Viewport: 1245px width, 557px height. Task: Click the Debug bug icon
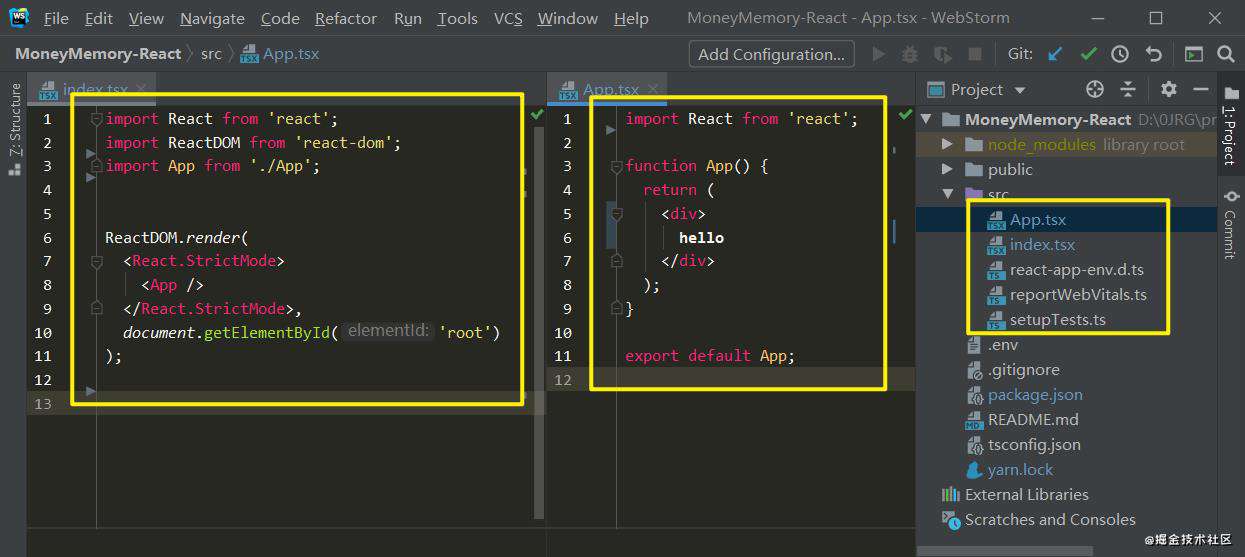pos(910,54)
